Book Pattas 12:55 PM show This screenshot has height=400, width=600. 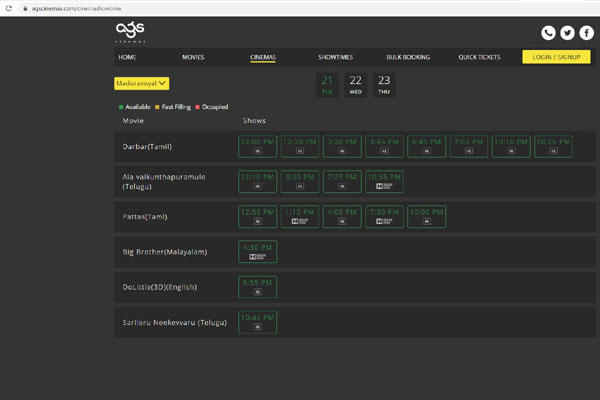[x=258, y=217]
